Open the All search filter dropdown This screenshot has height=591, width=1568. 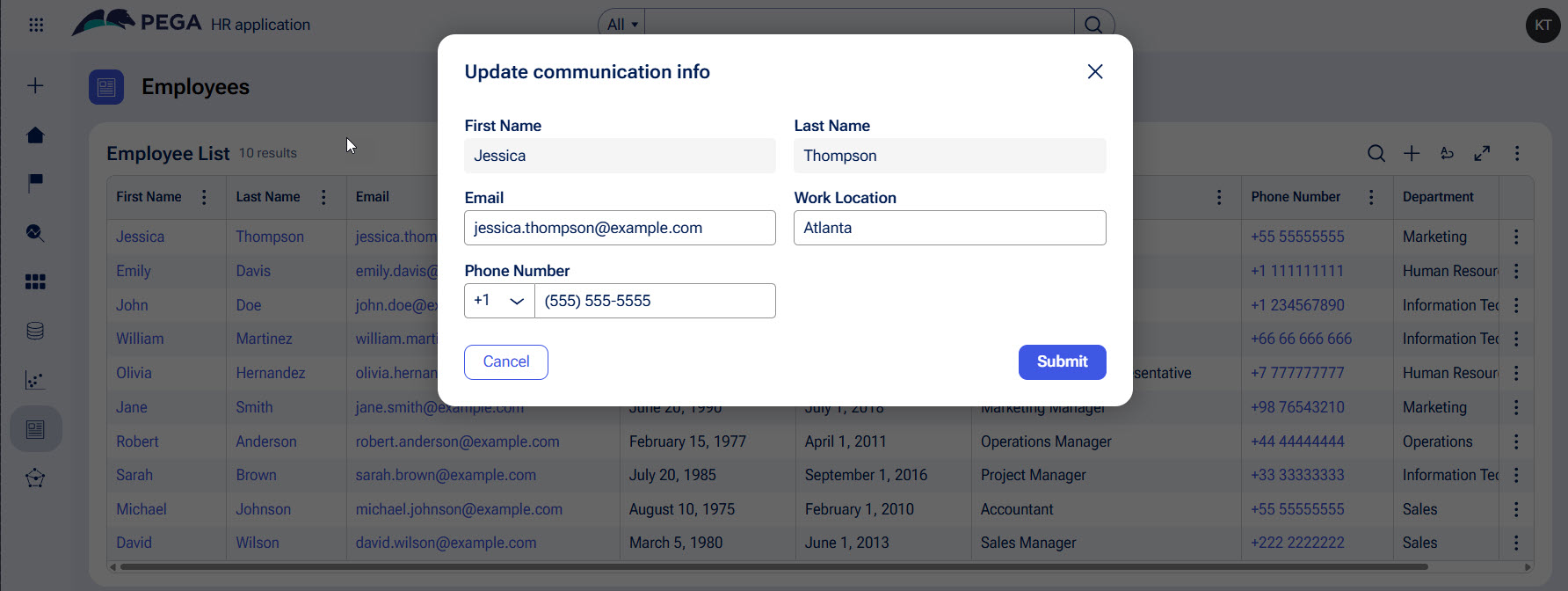pos(621,25)
